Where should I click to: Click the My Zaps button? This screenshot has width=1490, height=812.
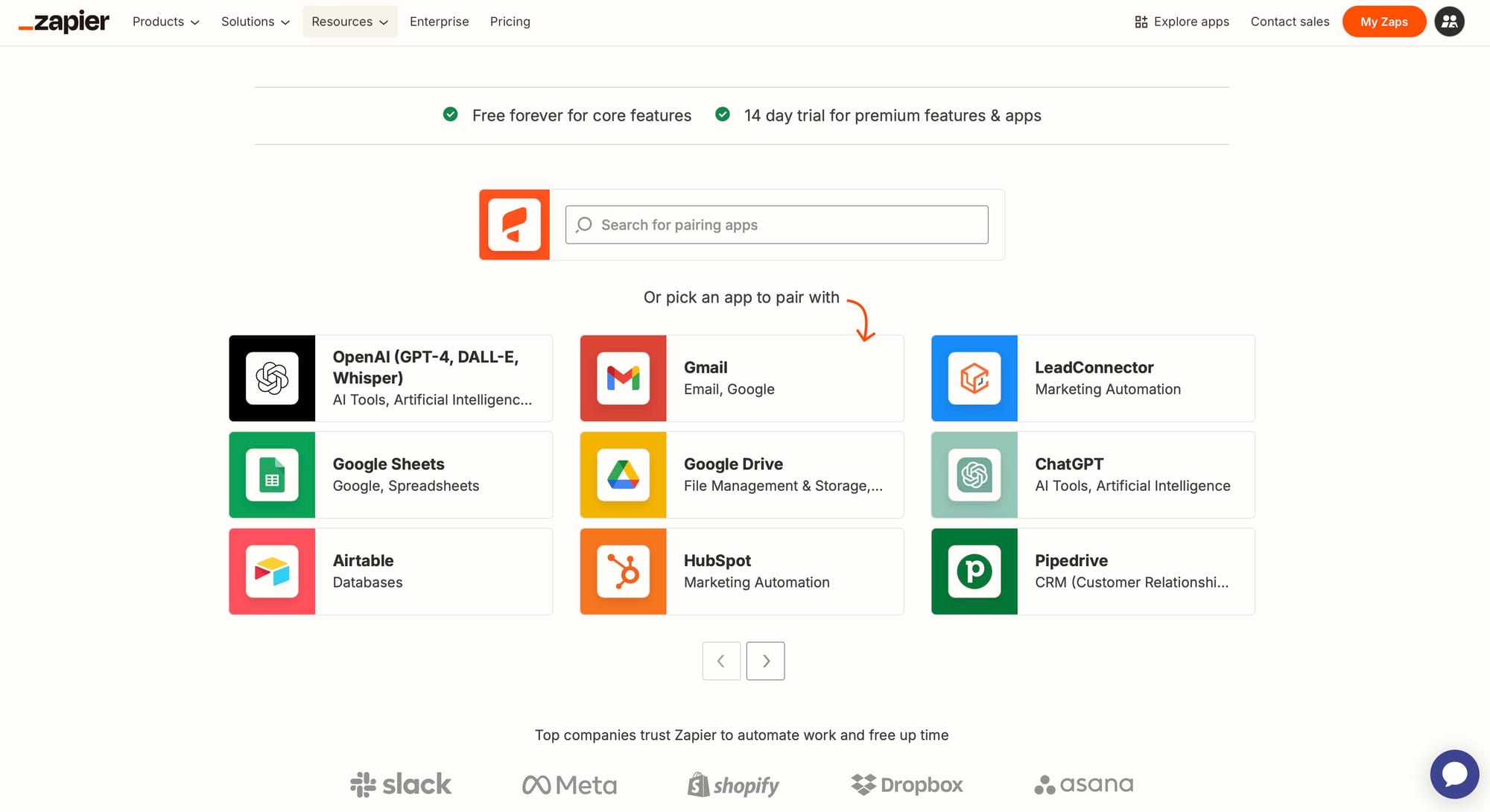(1383, 22)
